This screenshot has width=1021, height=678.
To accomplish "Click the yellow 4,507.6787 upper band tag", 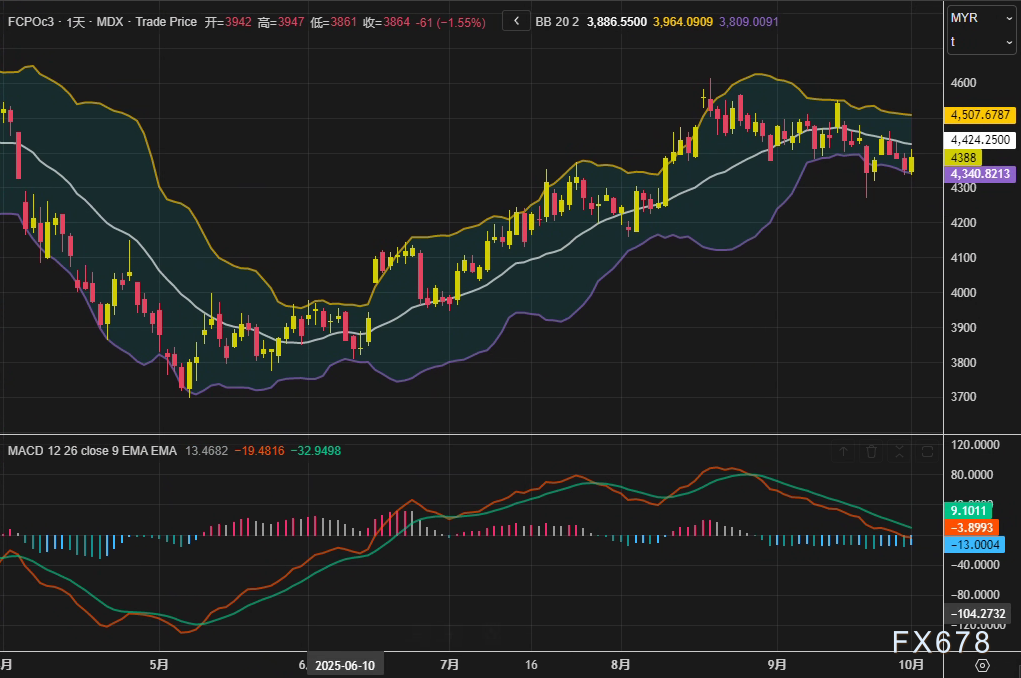I will click(x=980, y=115).
